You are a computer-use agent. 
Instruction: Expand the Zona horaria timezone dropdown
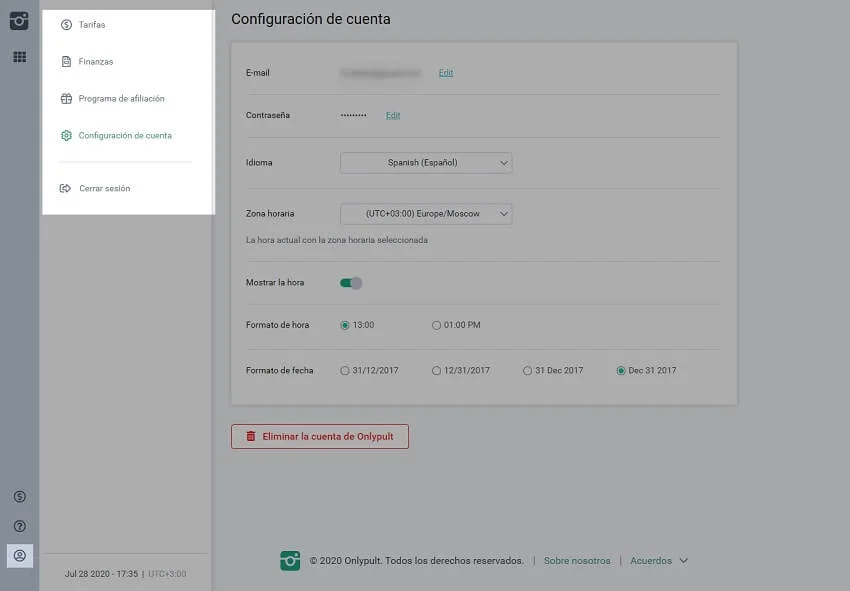(426, 214)
